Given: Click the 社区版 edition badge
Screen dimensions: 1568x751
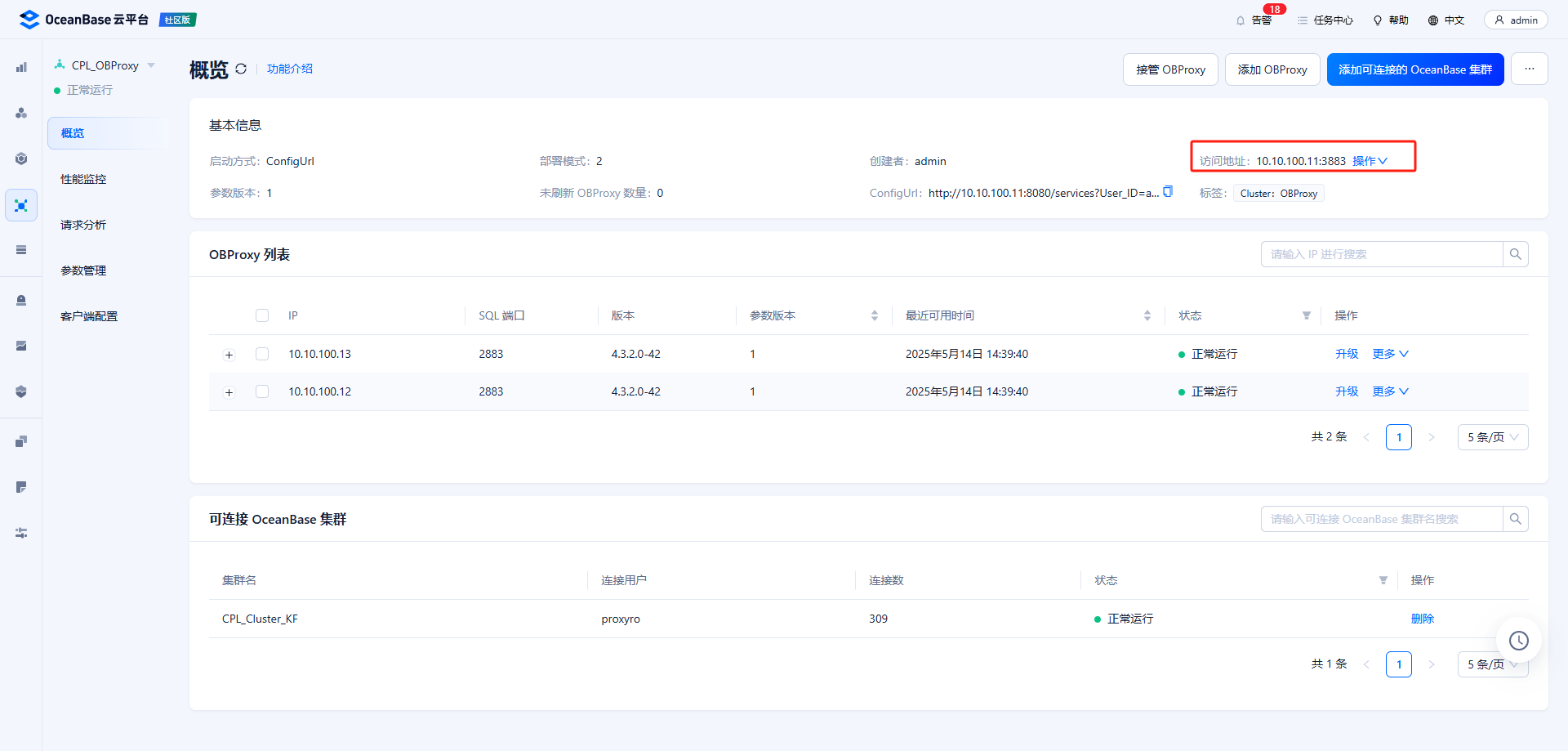Looking at the screenshot, I should click(x=177, y=20).
